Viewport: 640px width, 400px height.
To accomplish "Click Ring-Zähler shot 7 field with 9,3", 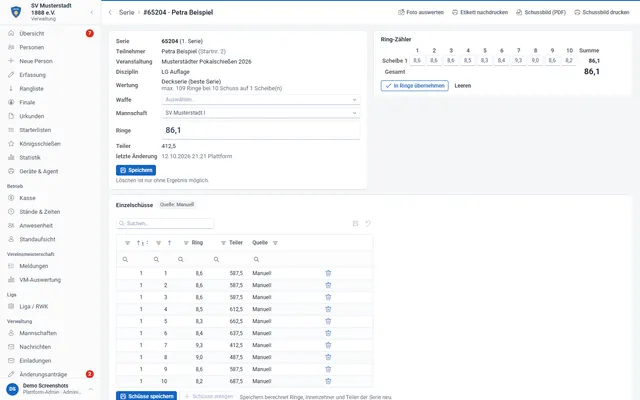I will (518, 60).
